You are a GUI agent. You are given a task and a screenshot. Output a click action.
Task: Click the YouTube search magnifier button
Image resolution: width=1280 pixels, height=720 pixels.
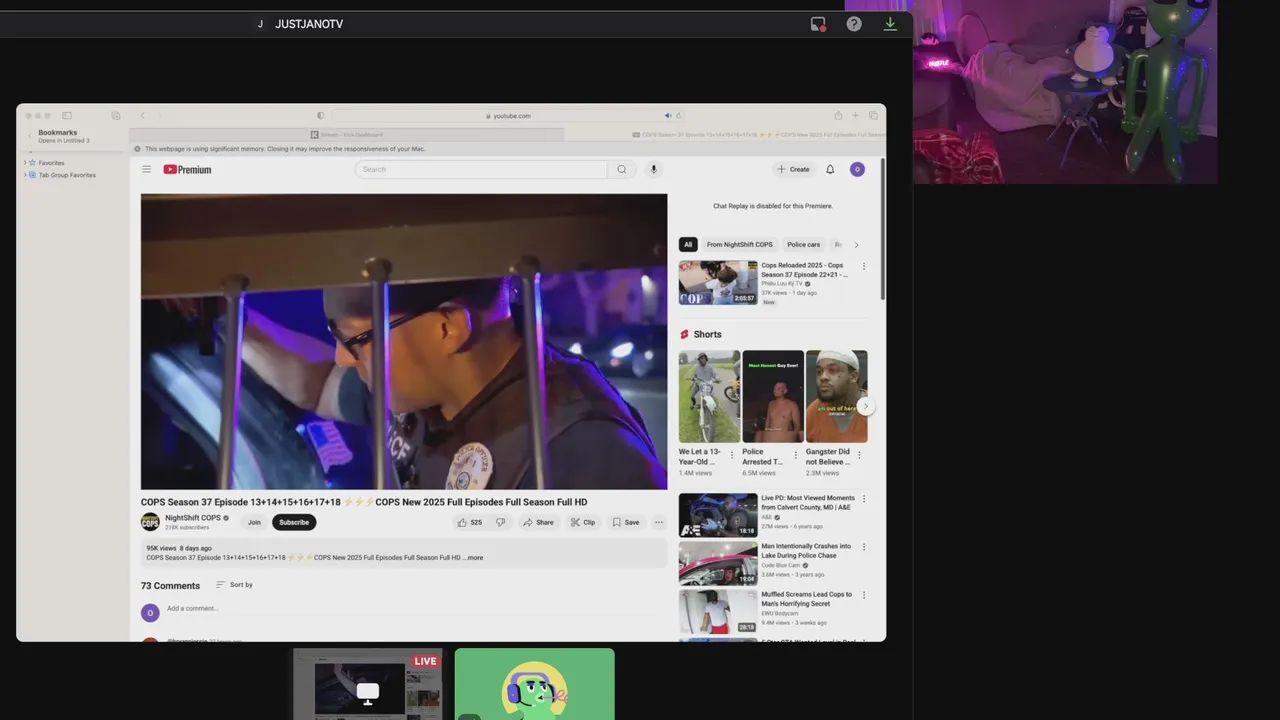click(x=621, y=169)
